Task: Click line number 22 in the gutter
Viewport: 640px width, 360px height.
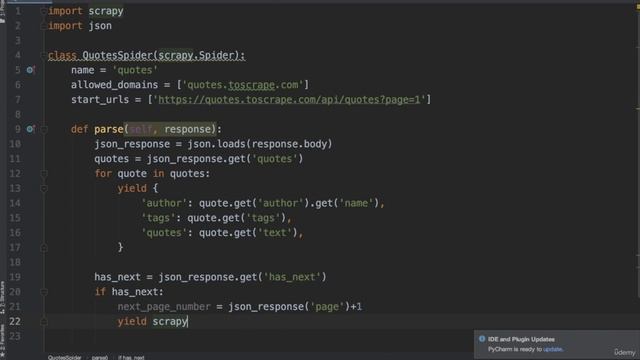Action: (x=15, y=322)
